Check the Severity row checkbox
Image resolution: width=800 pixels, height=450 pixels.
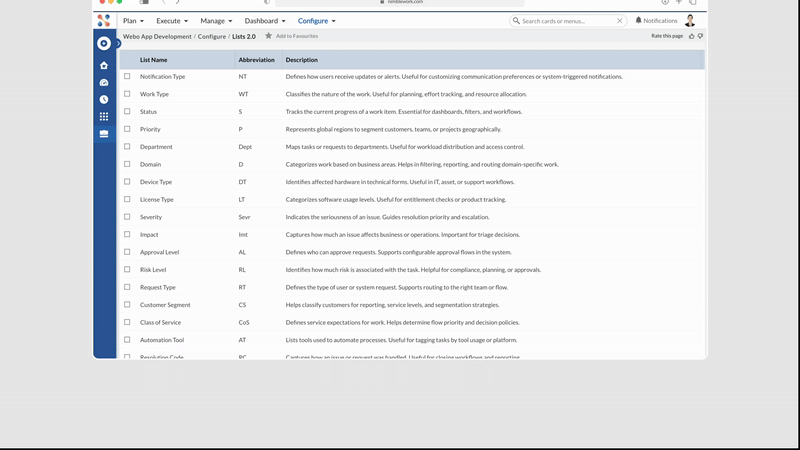tap(127, 217)
